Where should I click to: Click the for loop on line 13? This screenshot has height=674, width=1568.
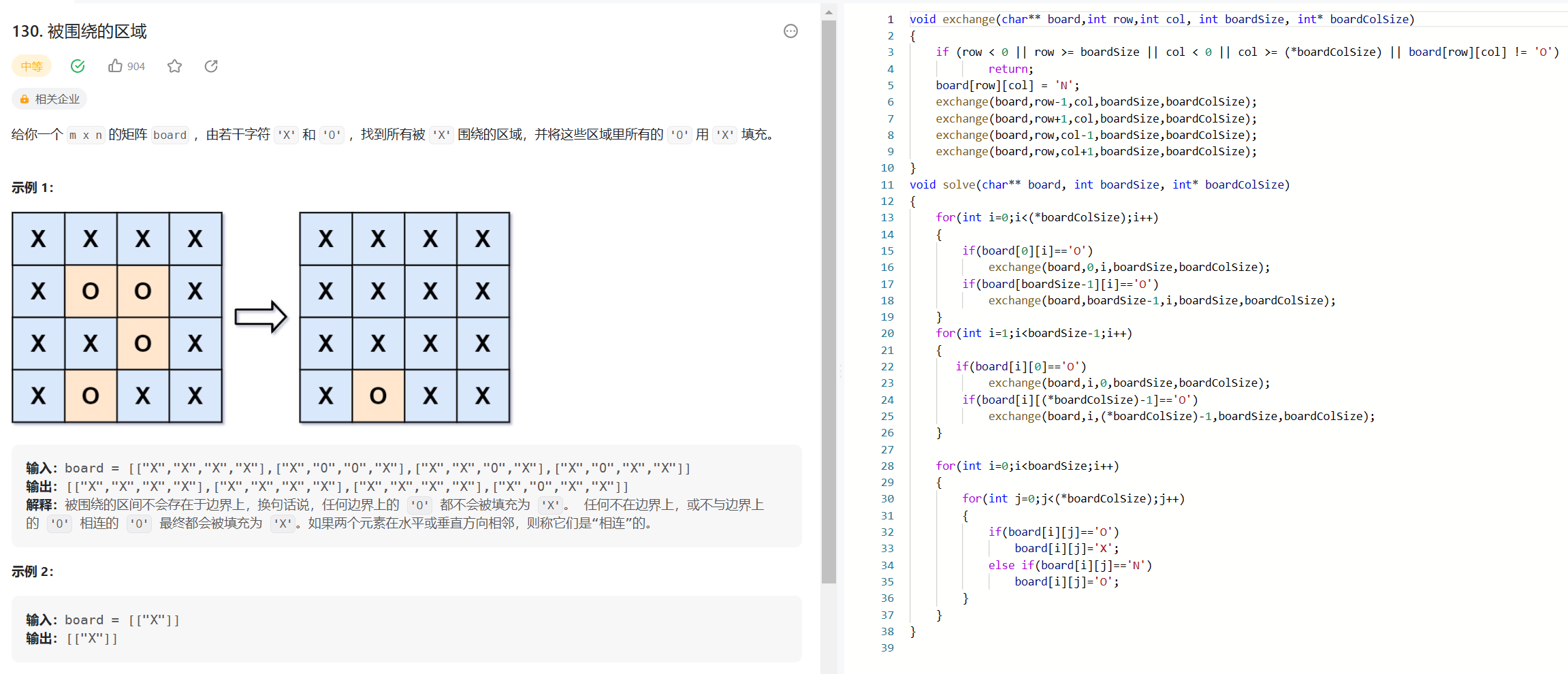click(1047, 217)
